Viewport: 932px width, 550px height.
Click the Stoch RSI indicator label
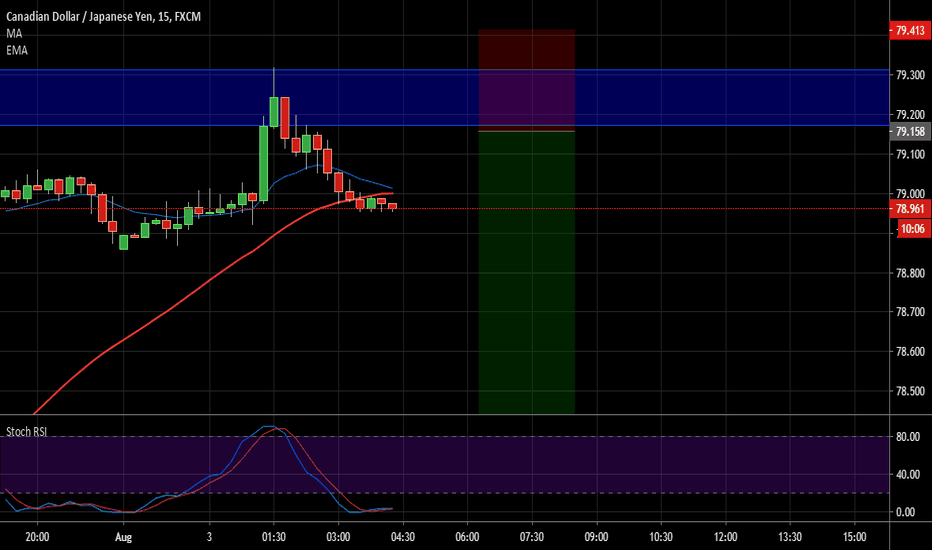coord(26,432)
